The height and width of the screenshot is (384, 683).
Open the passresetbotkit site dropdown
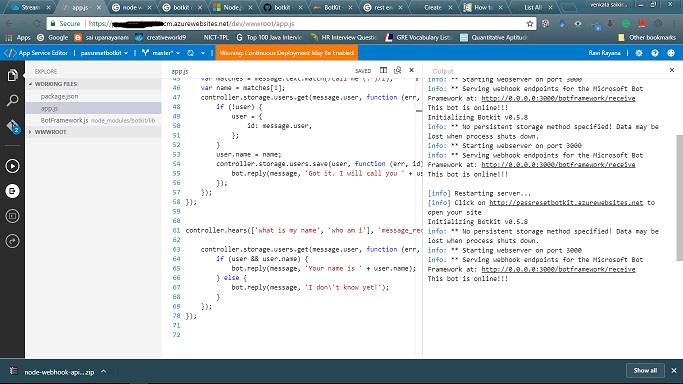pos(104,53)
